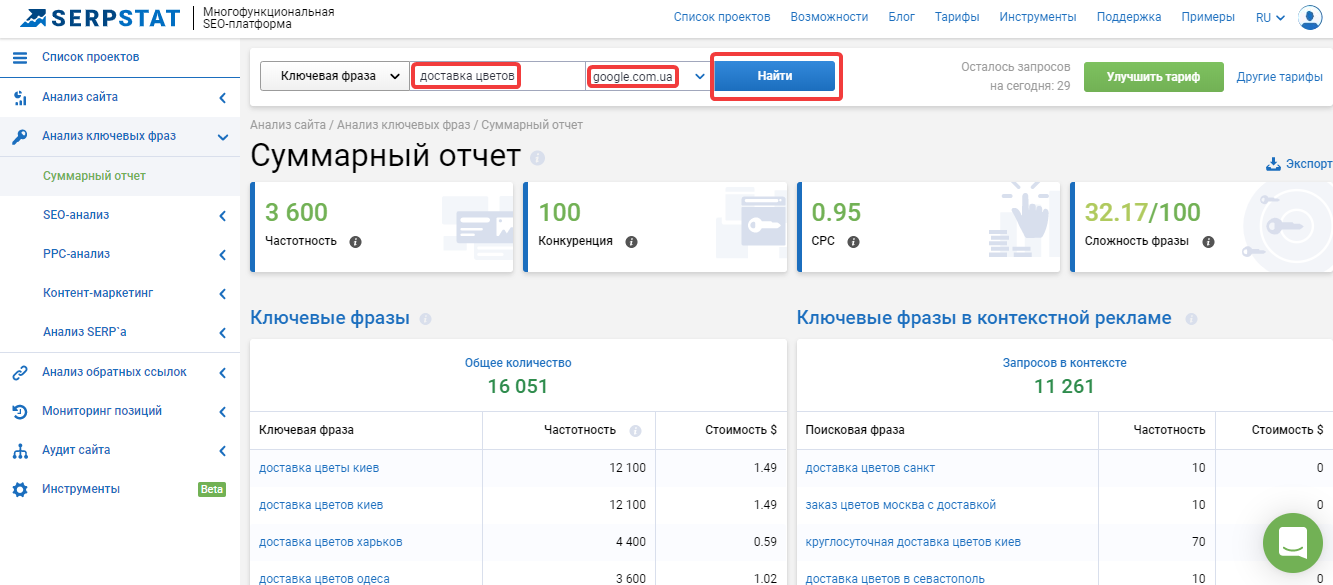Image resolution: width=1333 pixels, height=585 pixels.
Task: Open доставка цветов в севастополь link
Action: pos(895,579)
